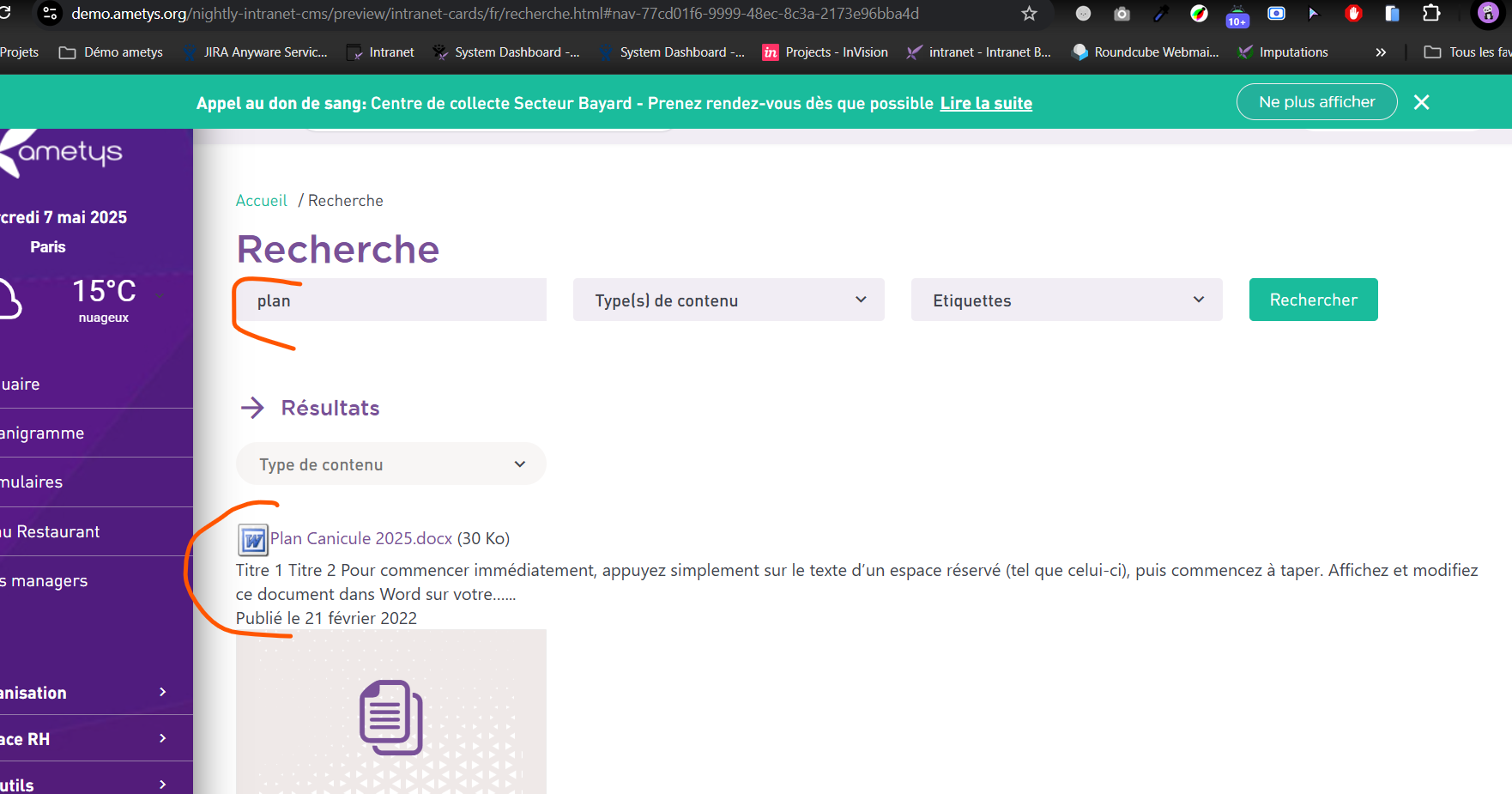Close the blood donation alert banner
Image resolution: width=1512 pixels, height=794 pixels.
(1421, 102)
